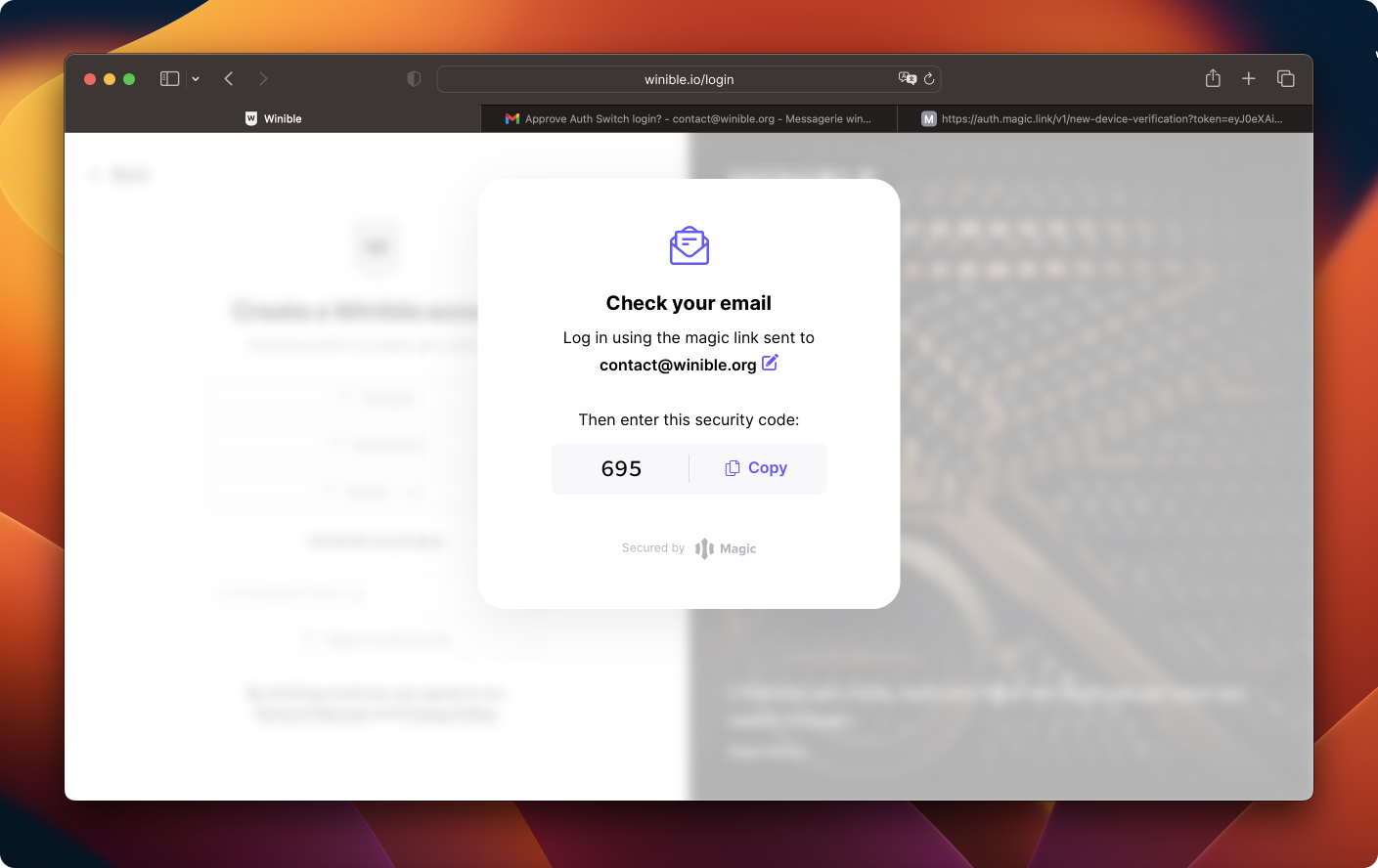
Task: Select the security code 695
Action: [x=621, y=469]
